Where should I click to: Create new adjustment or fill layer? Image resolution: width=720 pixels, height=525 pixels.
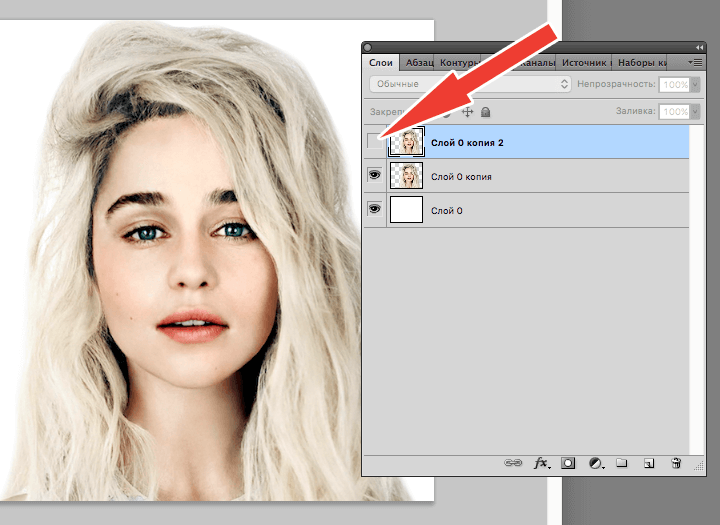coord(595,464)
